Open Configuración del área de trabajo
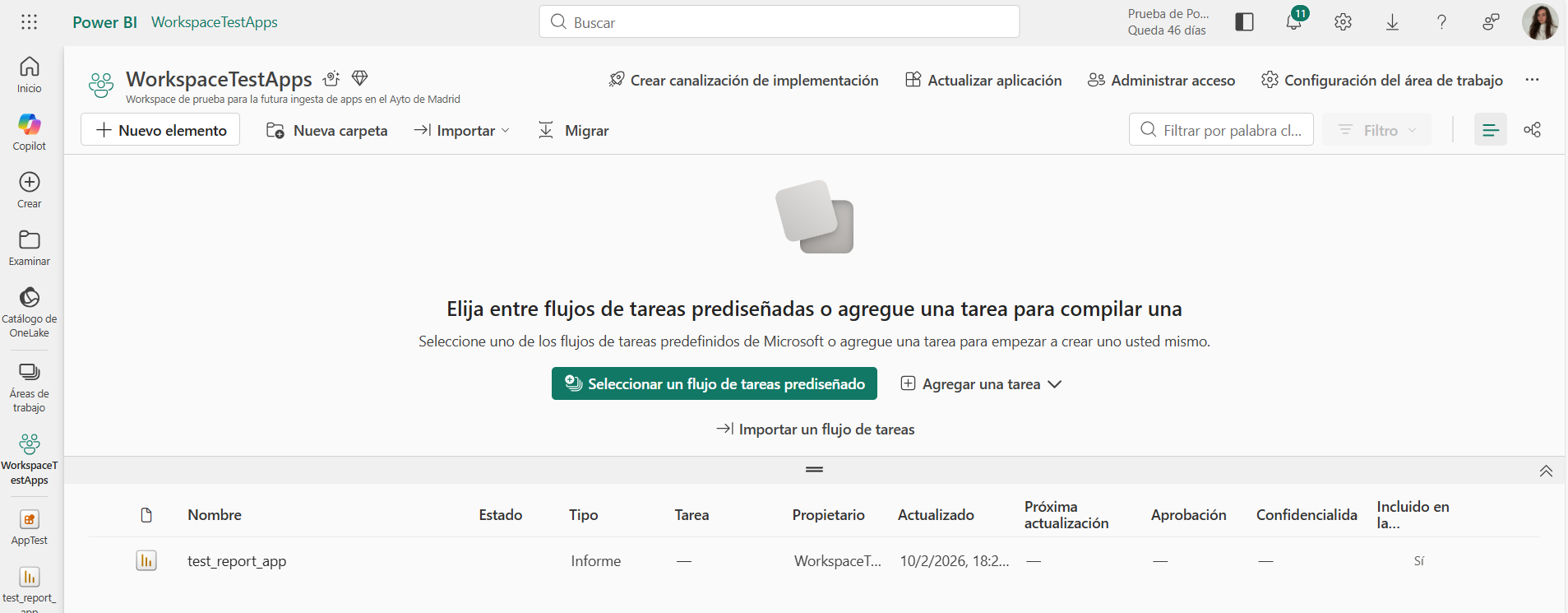 (x=1382, y=80)
